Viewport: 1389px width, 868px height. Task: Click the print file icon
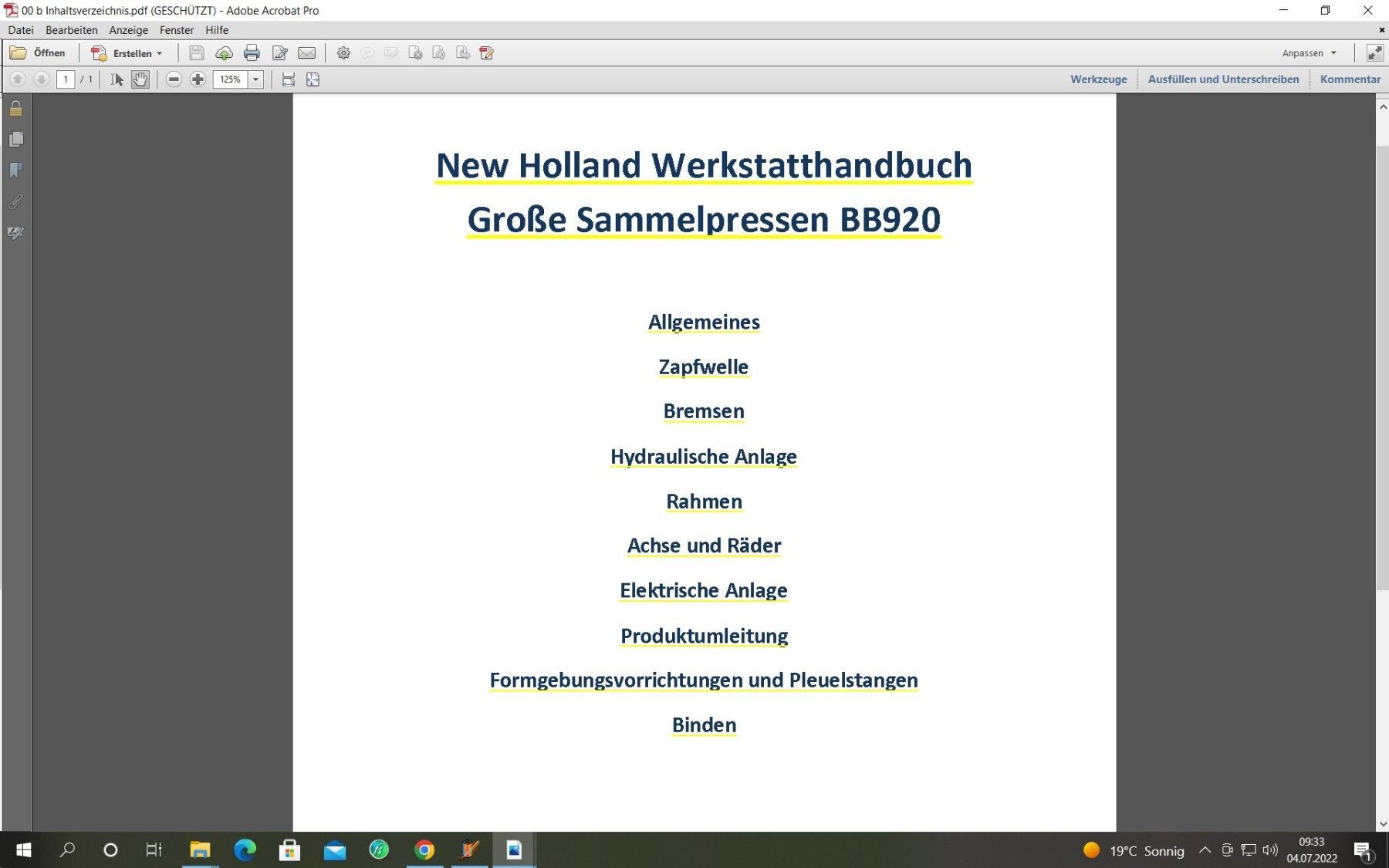(x=252, y=53)
